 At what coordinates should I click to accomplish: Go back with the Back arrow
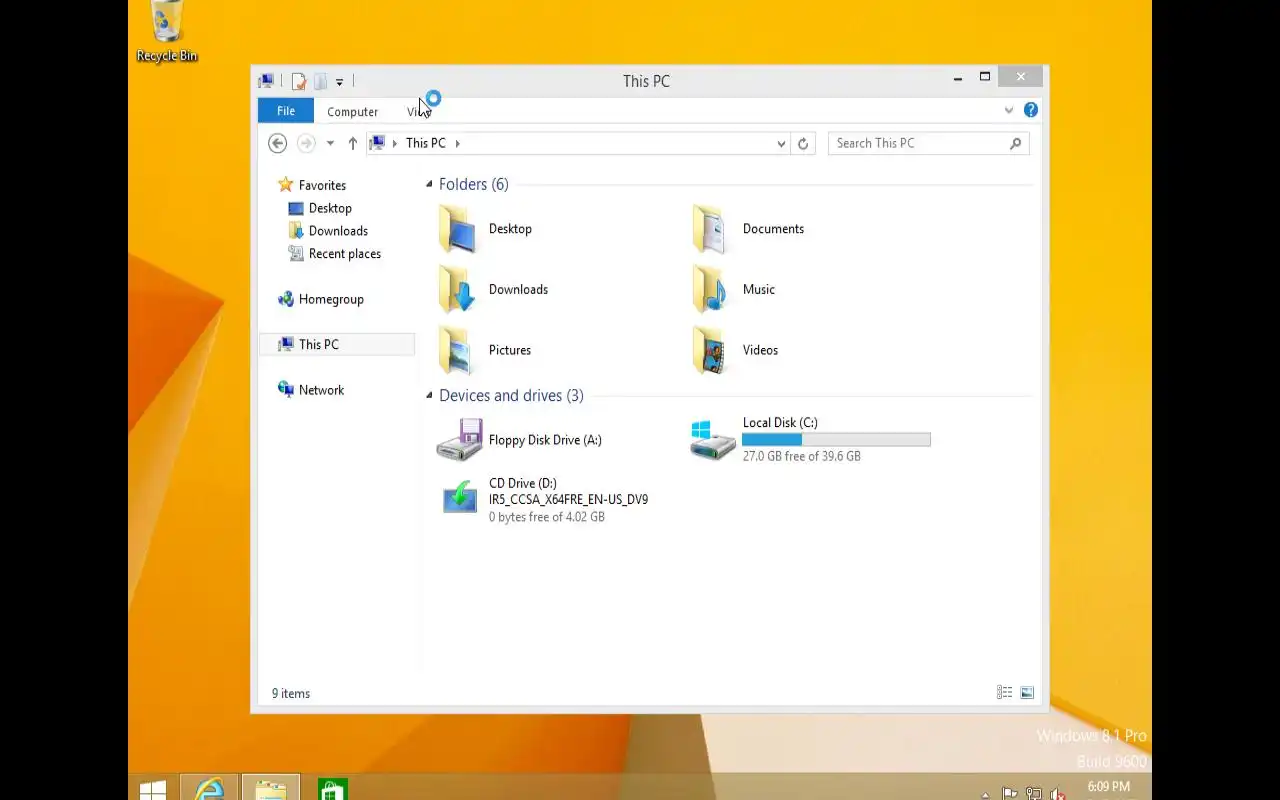pyautogui.click(x=278, y=143)
